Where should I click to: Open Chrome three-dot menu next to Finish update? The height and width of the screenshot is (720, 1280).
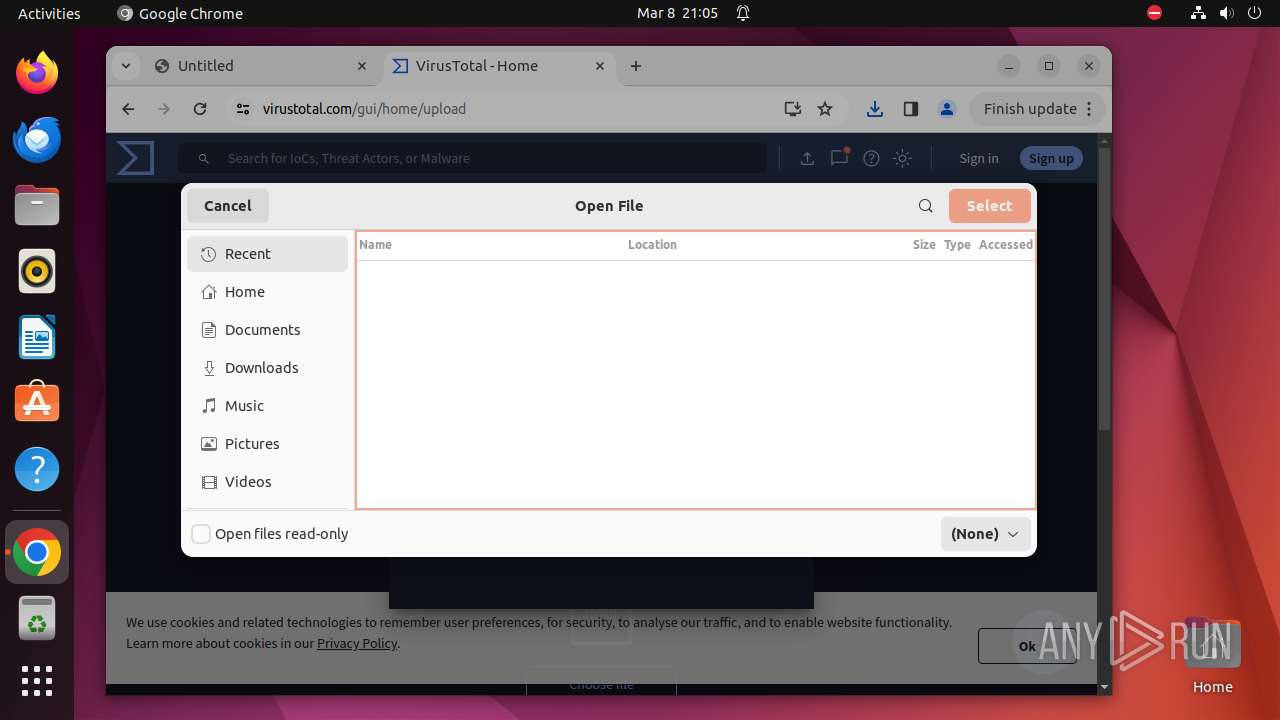[x=1091, y=109]
